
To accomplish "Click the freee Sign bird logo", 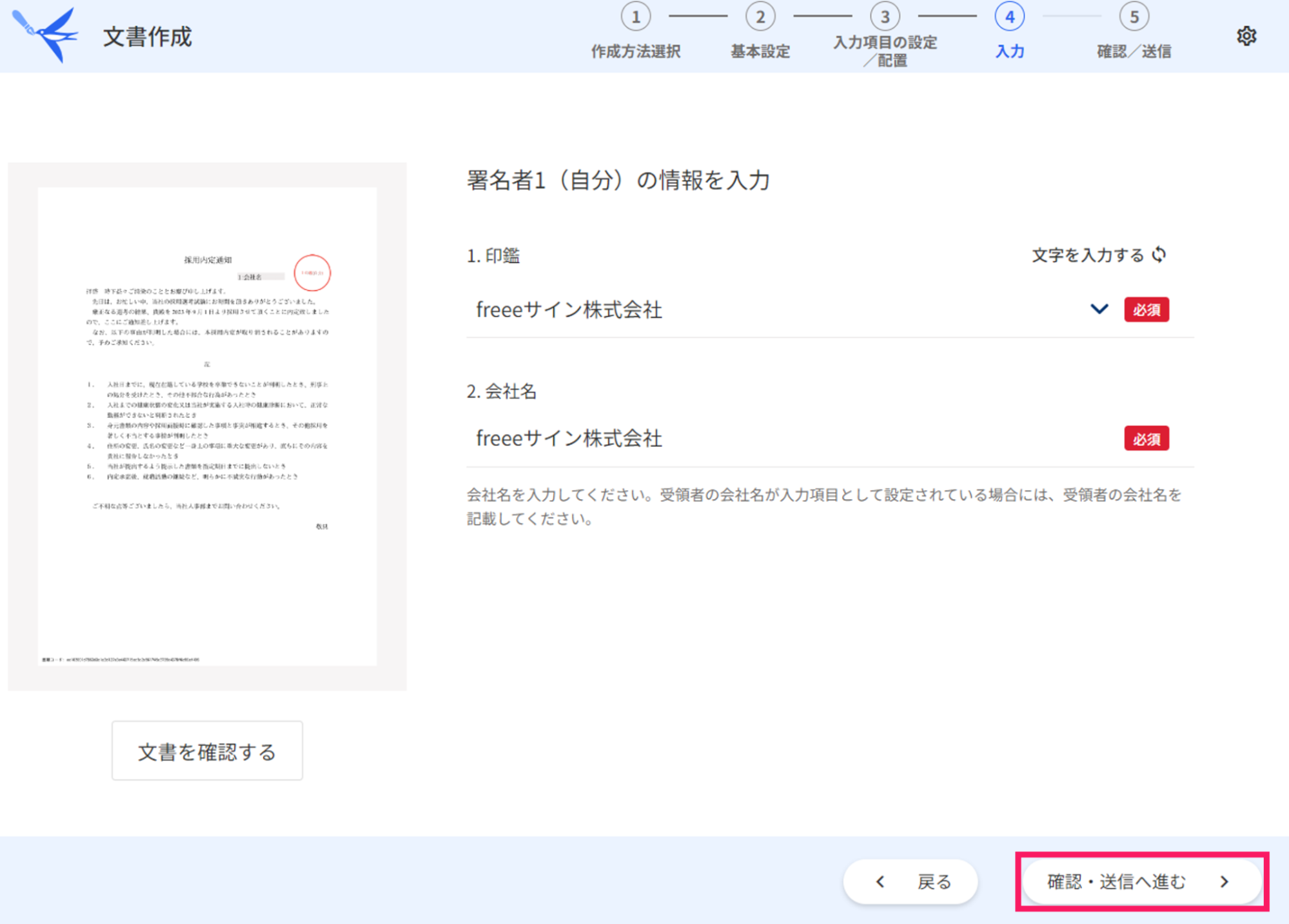I will [x=45, y=35].
